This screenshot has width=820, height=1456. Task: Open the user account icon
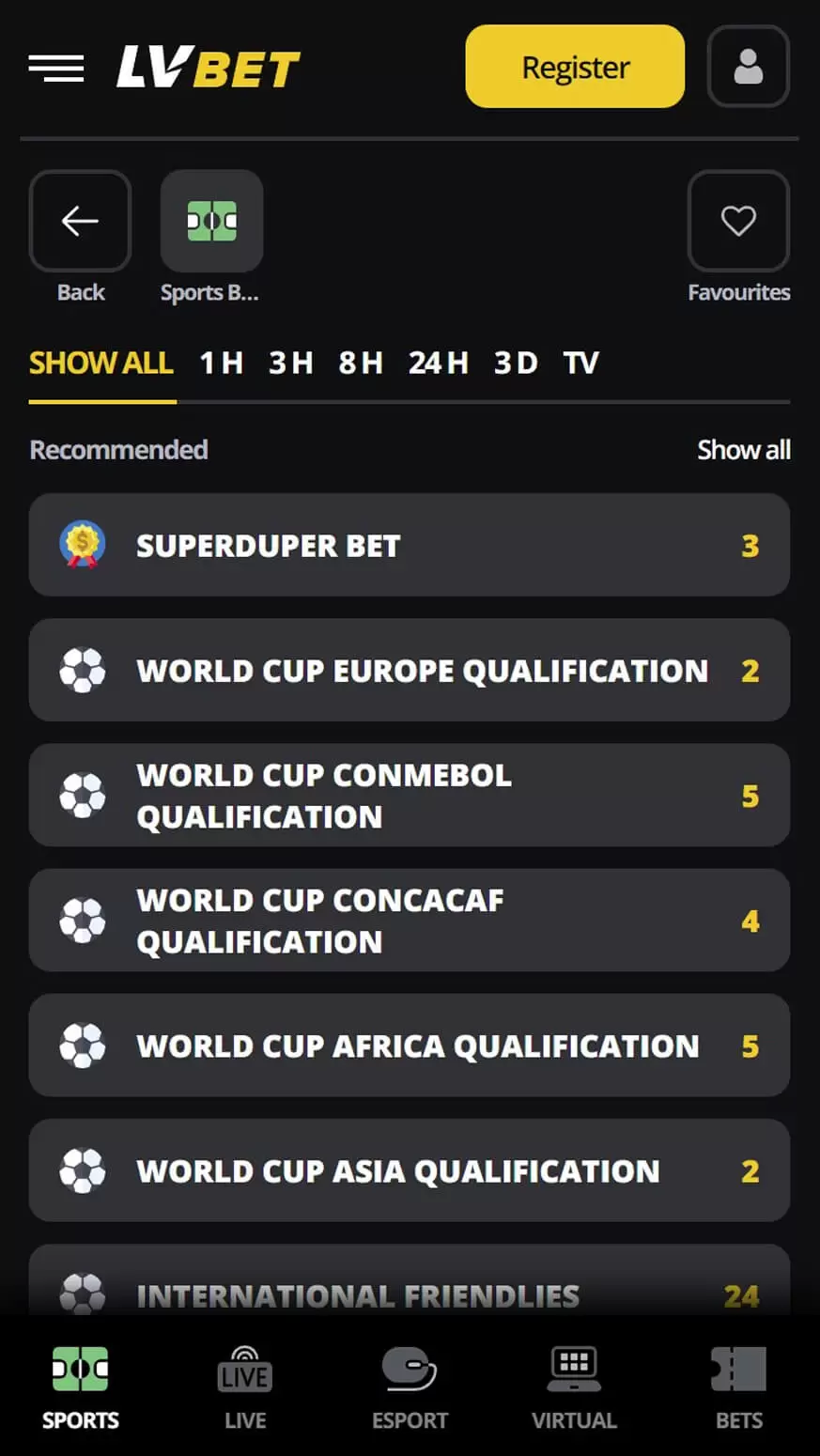[x=748, y=67]
